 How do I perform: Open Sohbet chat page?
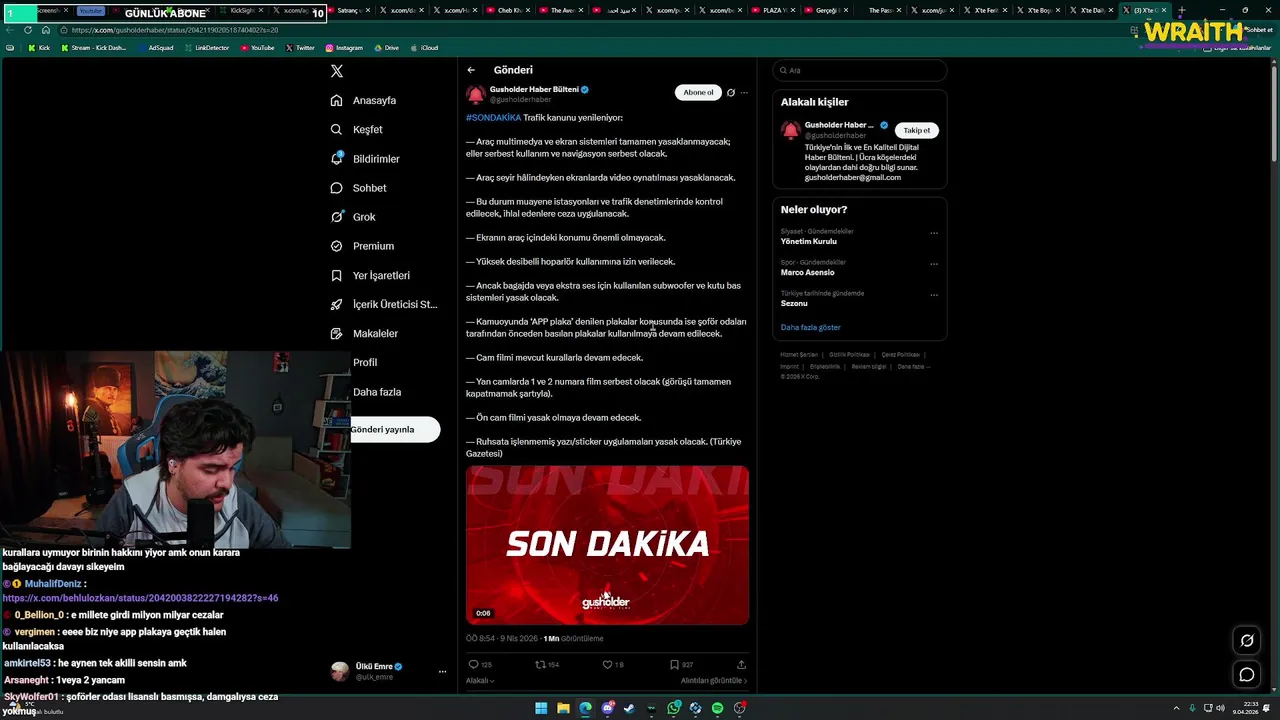[x=358, y=188]
